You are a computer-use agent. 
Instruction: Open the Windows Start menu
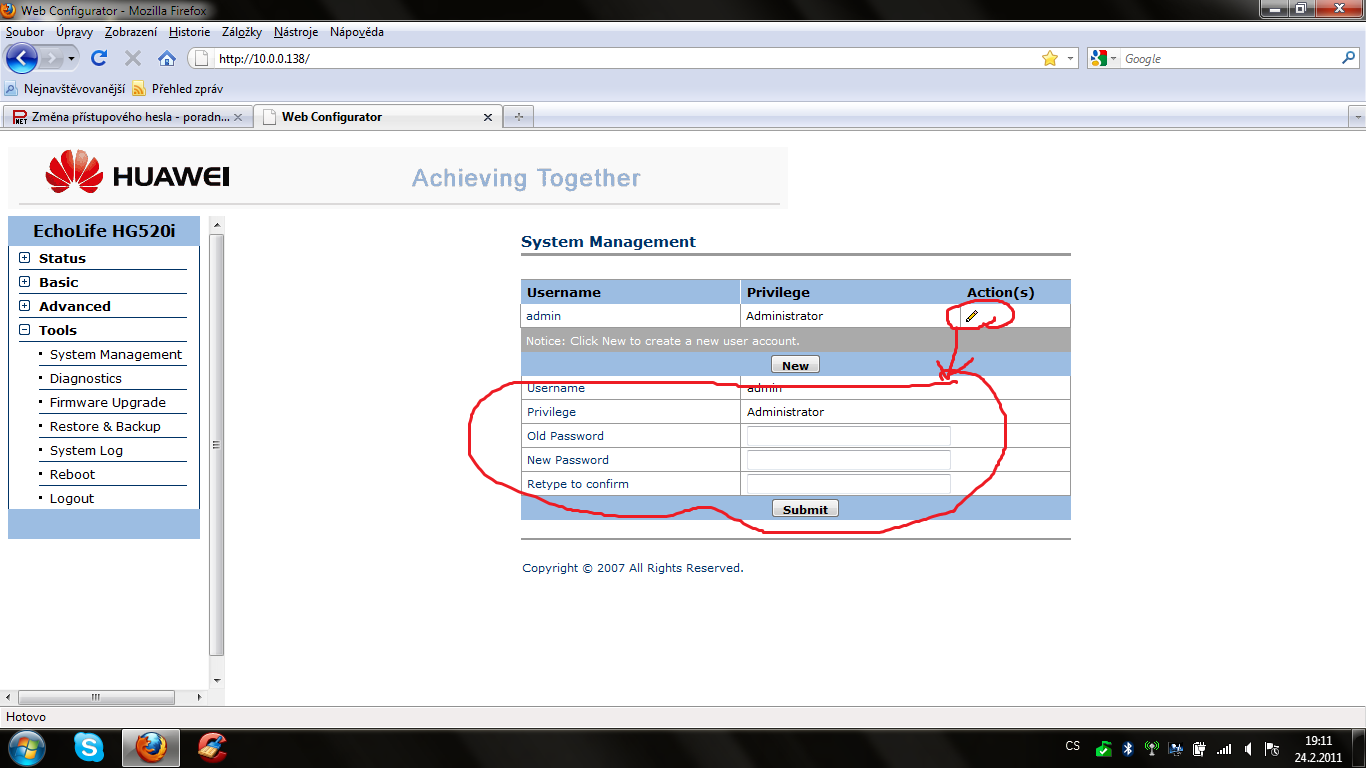26,747
